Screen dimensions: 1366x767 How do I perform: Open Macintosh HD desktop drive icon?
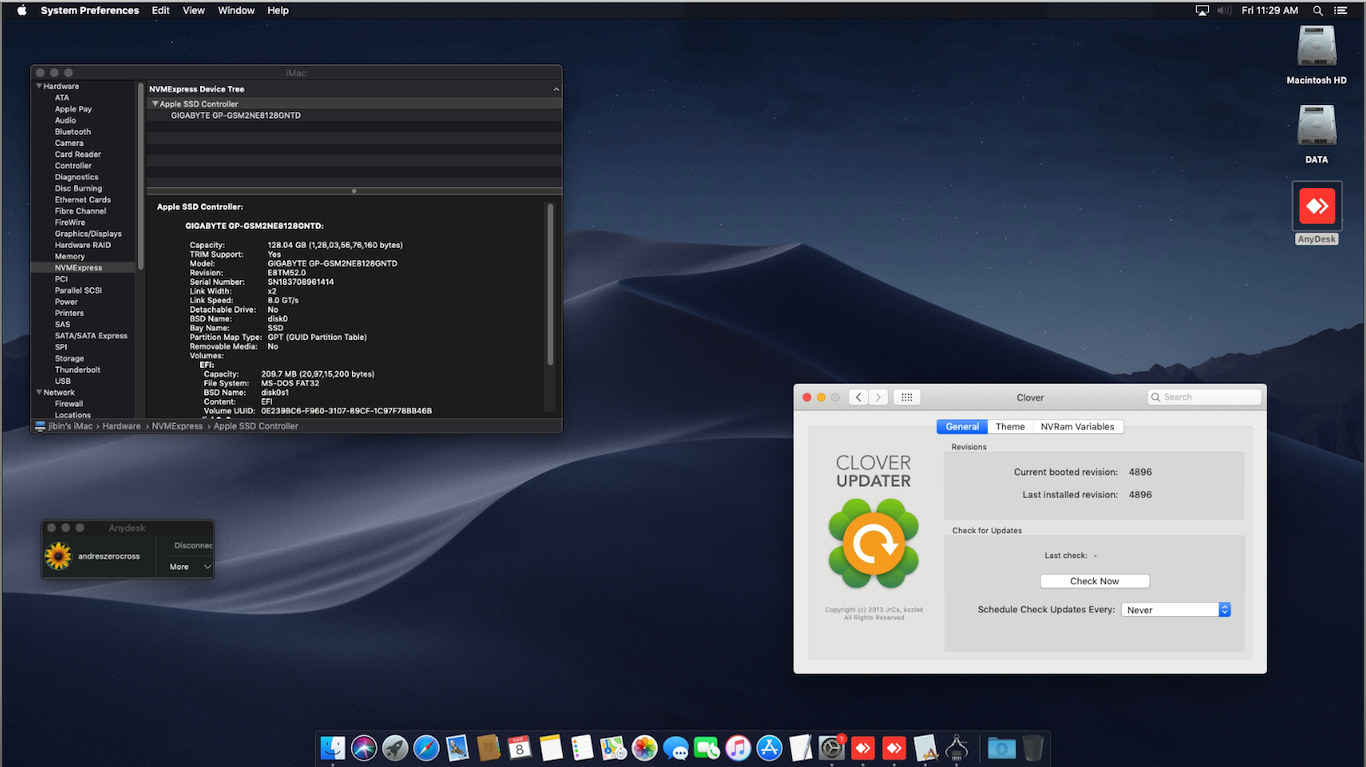pyautogui.click(x=1316, y=47)
